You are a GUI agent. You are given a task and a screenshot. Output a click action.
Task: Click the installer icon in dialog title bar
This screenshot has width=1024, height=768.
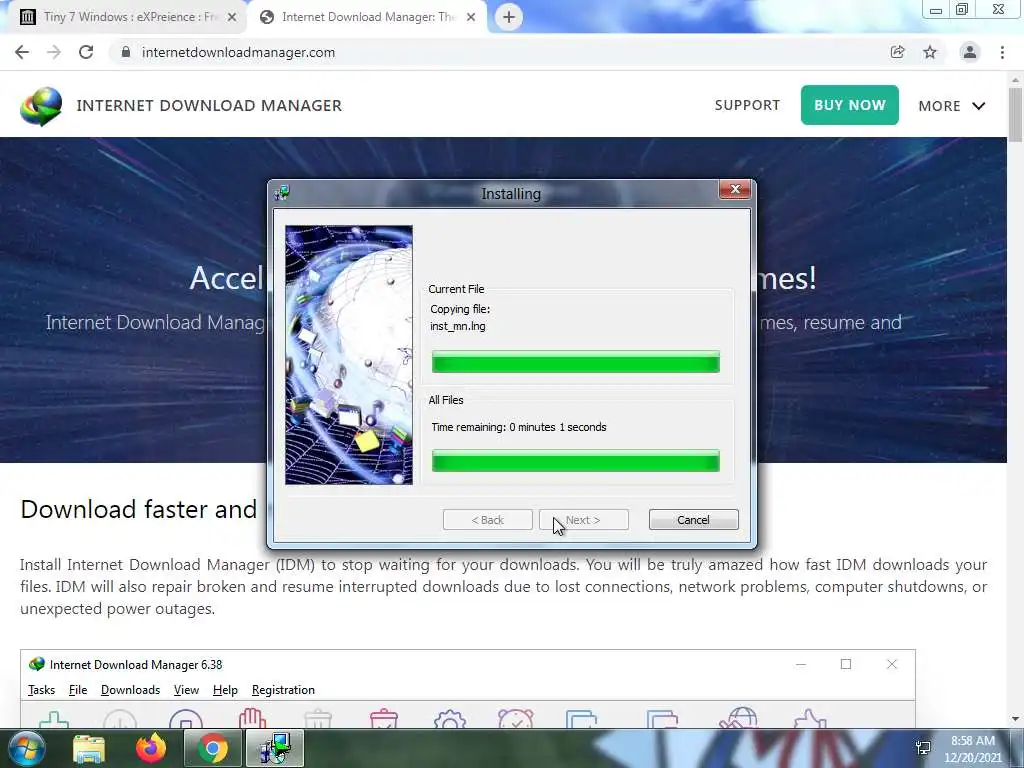282,193
